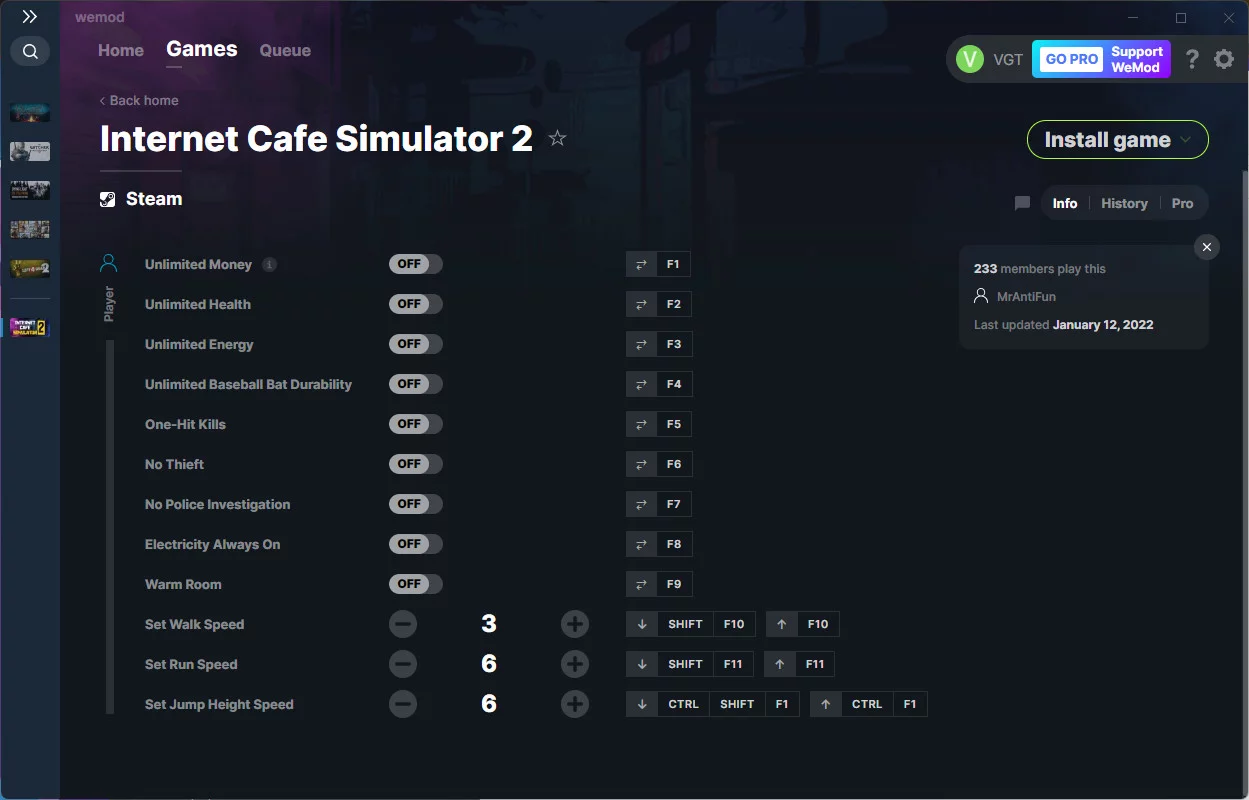Decrease Set Run Speed with minus button
The height and width of the screenshot is (800, 1249).
pos(403,665)
